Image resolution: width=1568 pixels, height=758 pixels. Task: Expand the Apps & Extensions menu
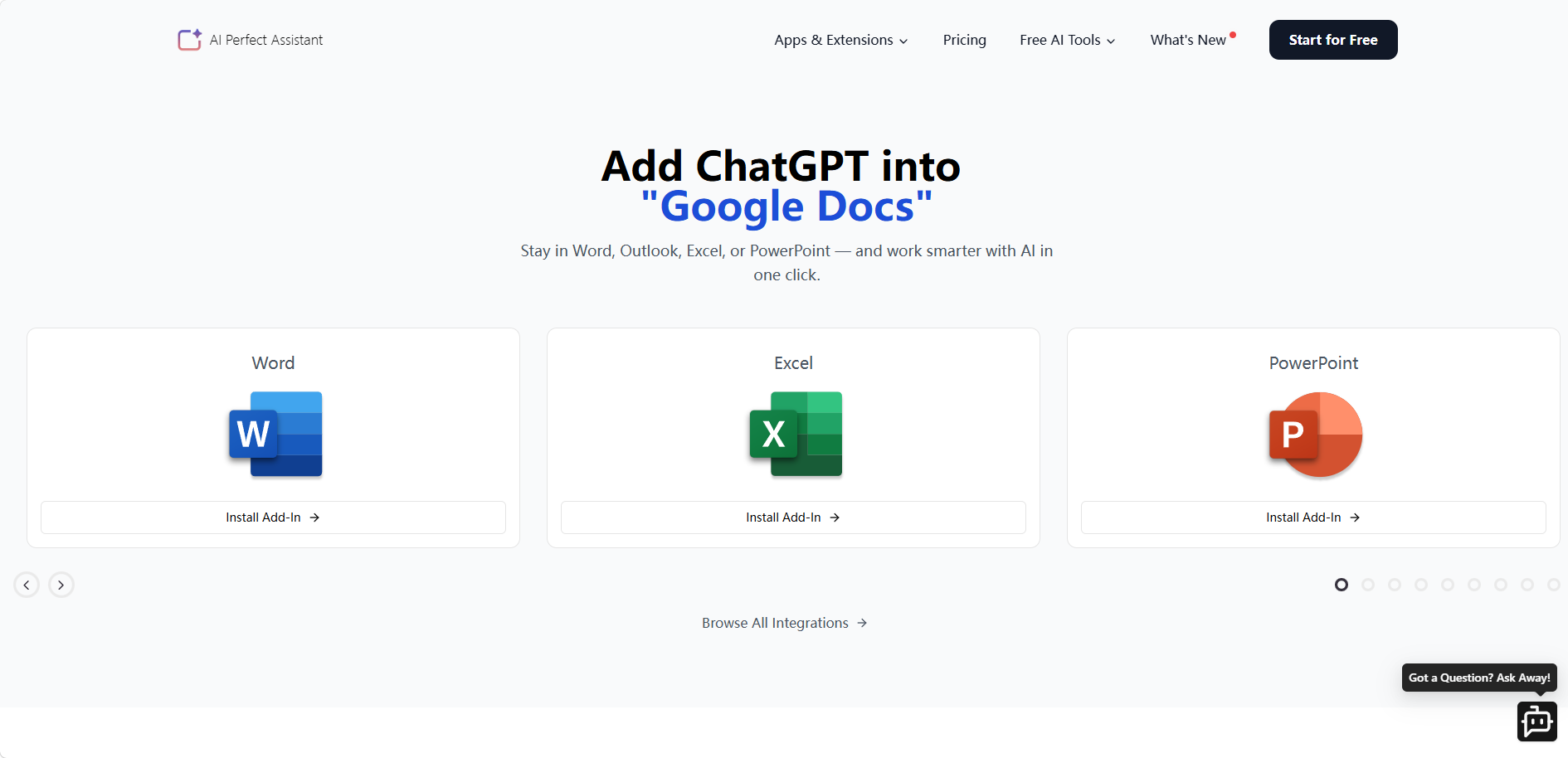841,40
